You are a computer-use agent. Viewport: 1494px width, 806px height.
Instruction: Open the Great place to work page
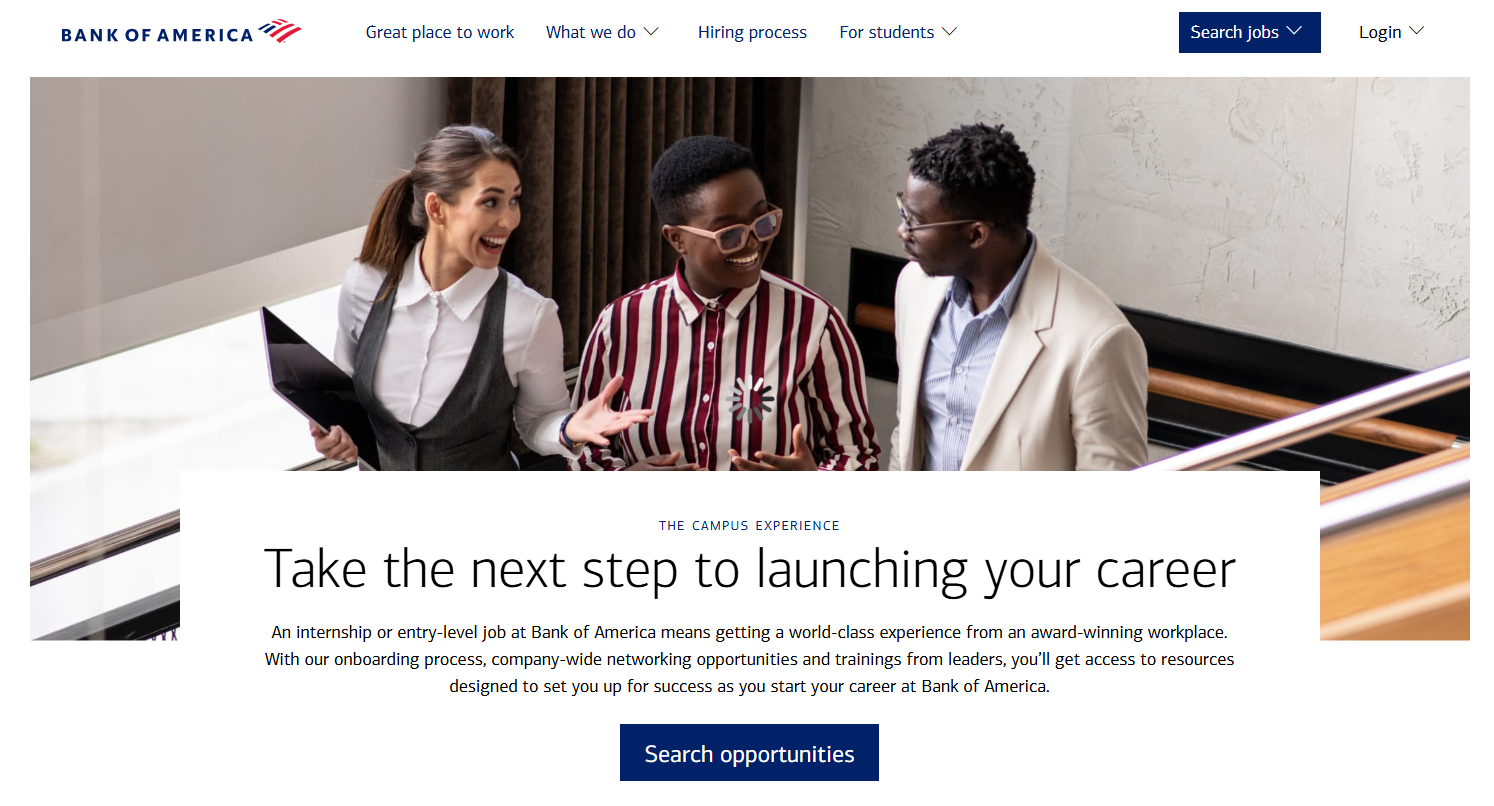tap(440, 32)
